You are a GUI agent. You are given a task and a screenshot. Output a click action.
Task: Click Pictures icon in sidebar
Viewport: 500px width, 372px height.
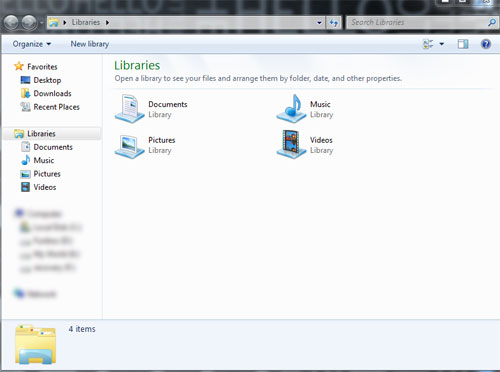click(25, 174)
